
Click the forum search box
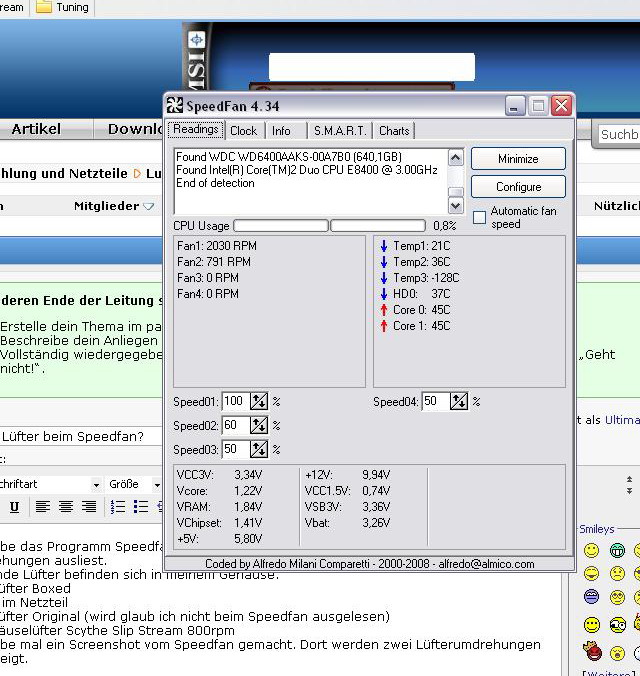click(x=619, y=135)
